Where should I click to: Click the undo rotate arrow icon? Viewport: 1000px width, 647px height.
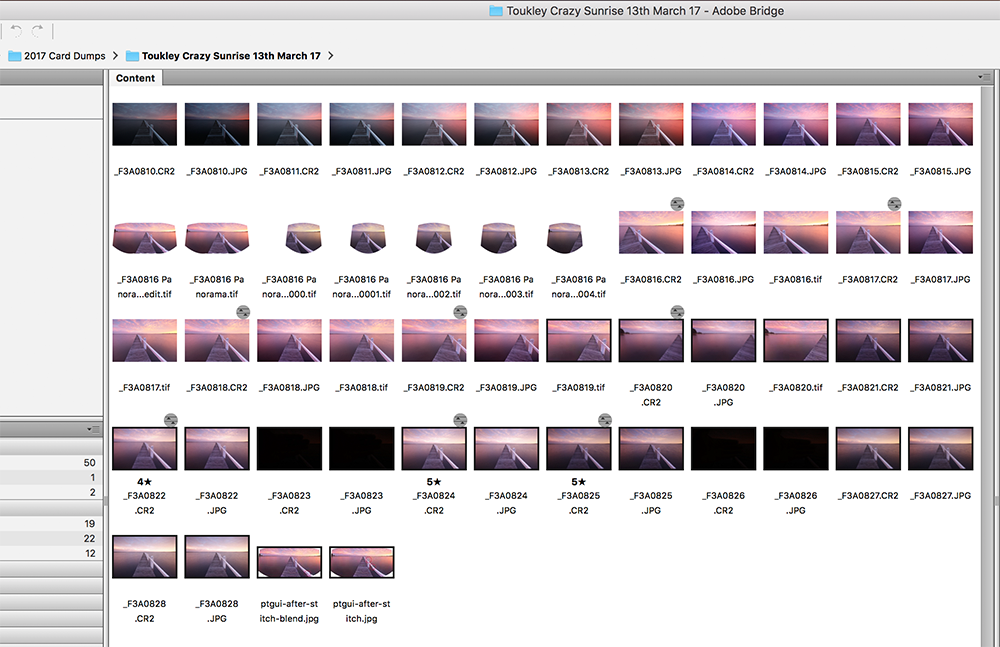pos(17,30)
